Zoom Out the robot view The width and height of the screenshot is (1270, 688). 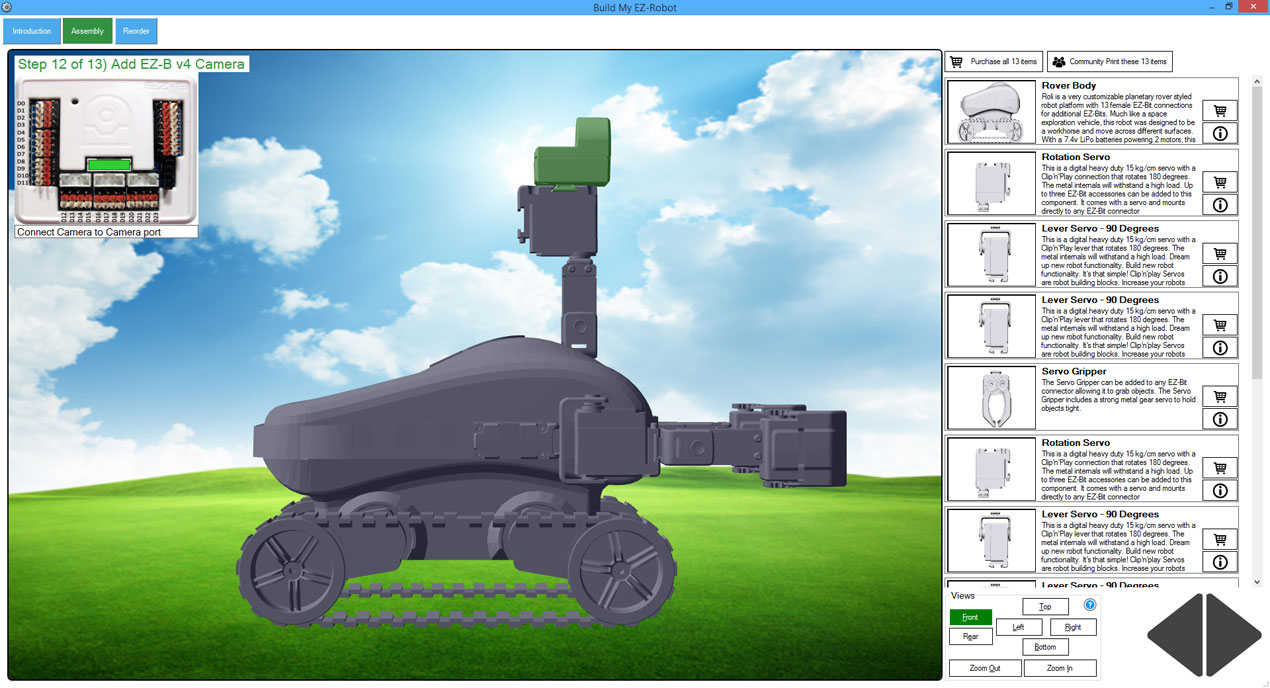click(x=985, y=668)
